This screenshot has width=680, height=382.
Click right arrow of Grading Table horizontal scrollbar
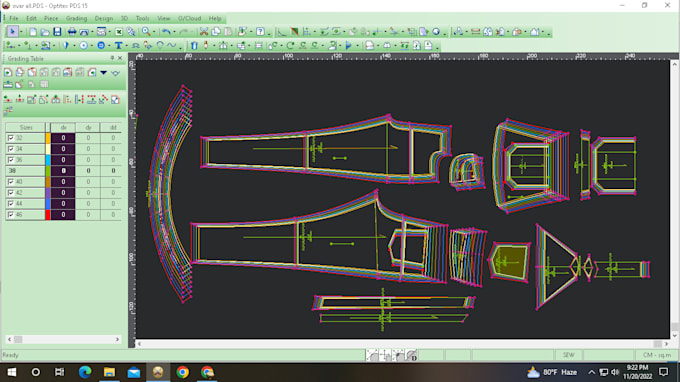pyautogui.click(x=117, y=340)
